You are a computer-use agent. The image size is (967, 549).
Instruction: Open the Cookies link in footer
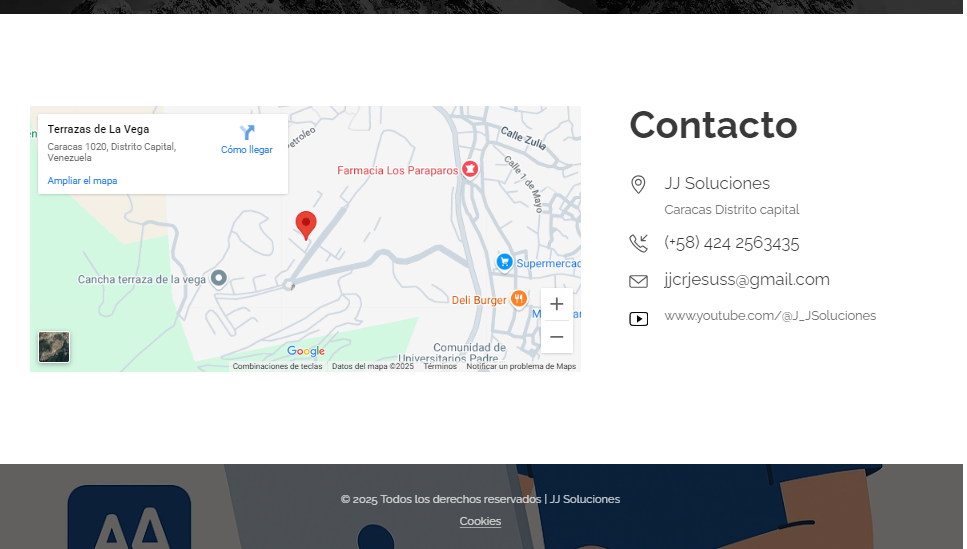[480, 521]
